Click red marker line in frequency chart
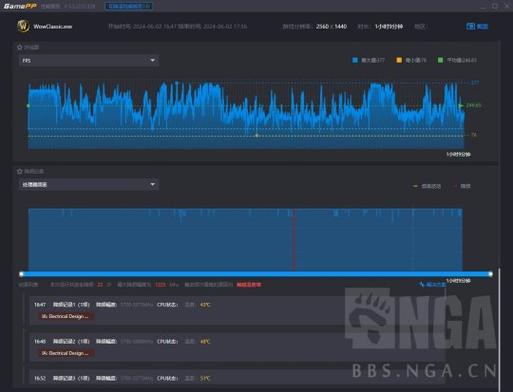 pyautogui.click(x=294, y=239)
